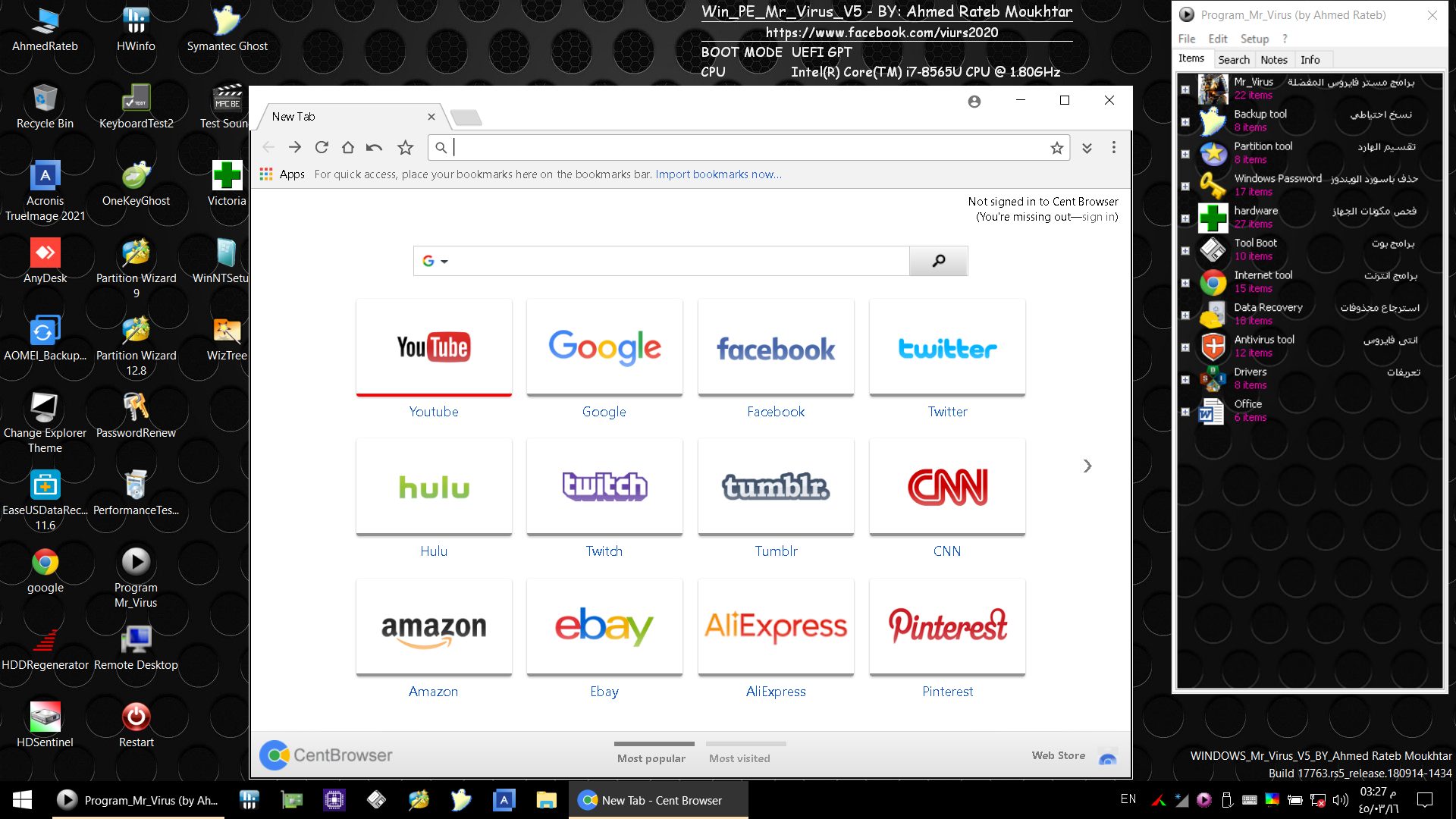Screen dimensions: 1456x819
Task: Click browser reload button
Action: point(322,147)
